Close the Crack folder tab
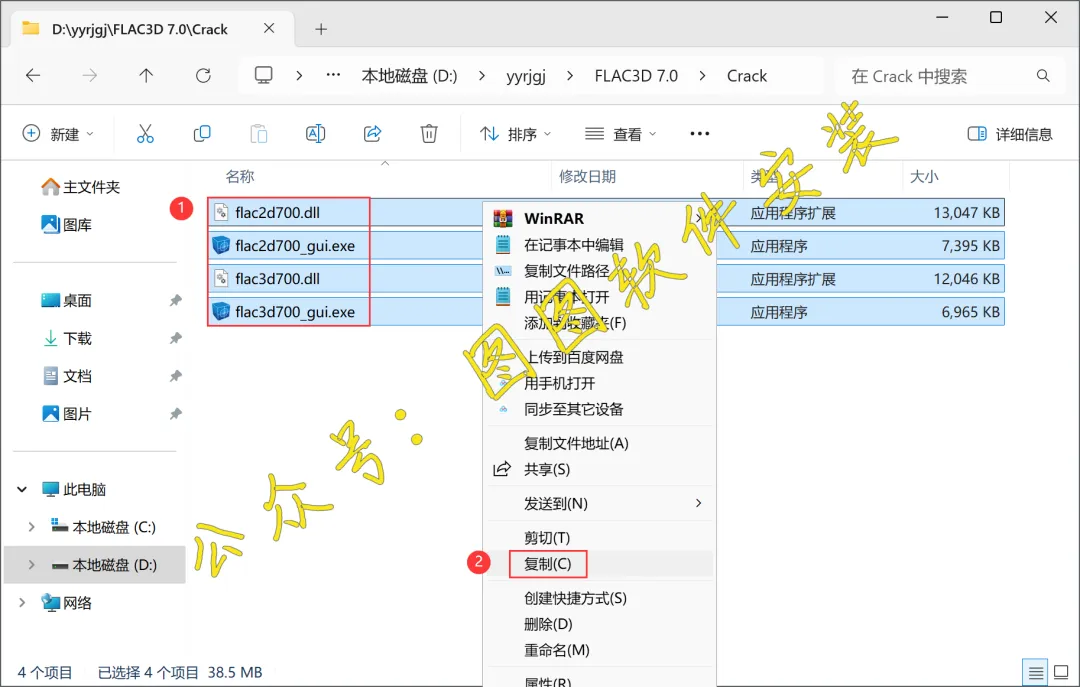 tap(269, 28)
